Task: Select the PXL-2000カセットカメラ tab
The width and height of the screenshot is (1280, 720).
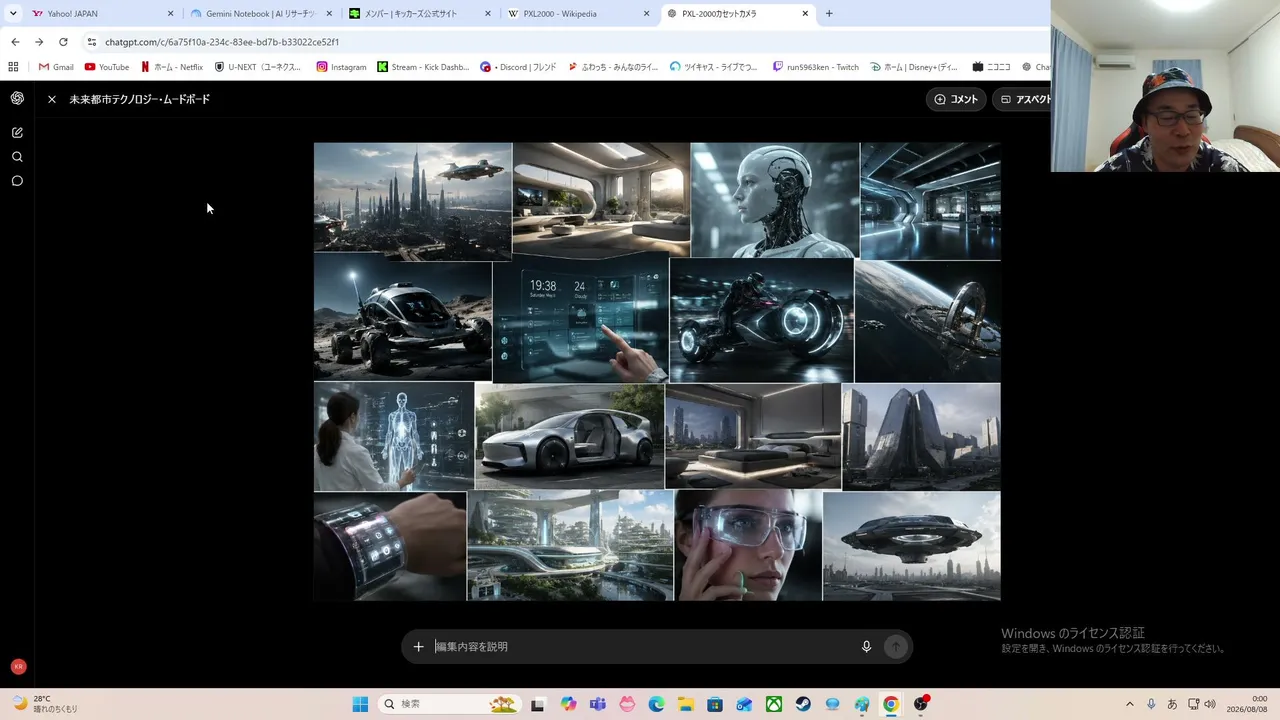Action: point(737,14)
